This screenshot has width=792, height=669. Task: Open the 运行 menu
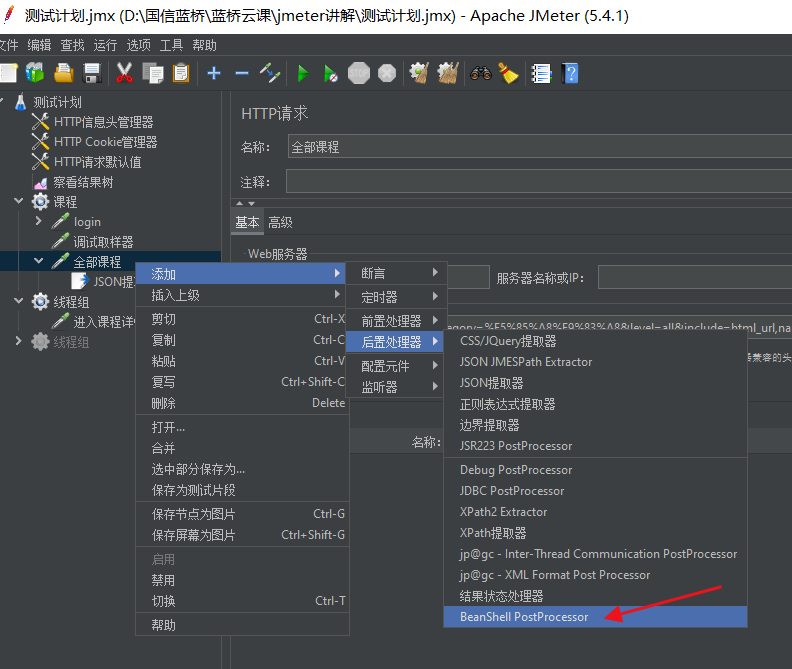click(105, 45)
